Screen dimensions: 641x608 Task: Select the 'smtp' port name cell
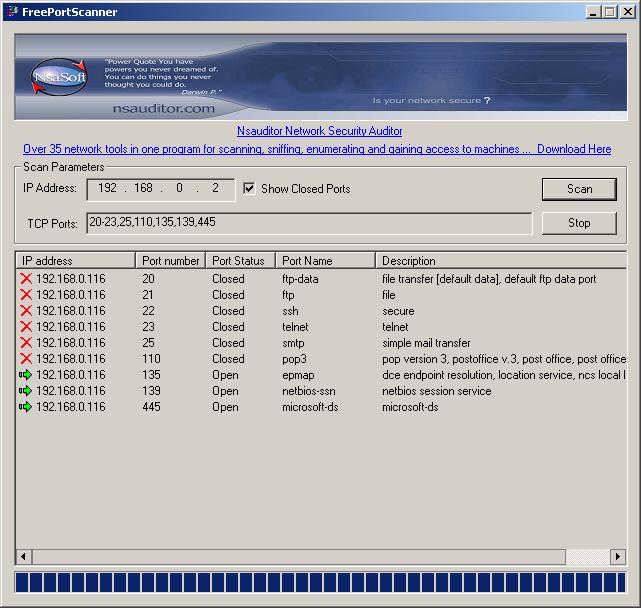pos(293,343)
